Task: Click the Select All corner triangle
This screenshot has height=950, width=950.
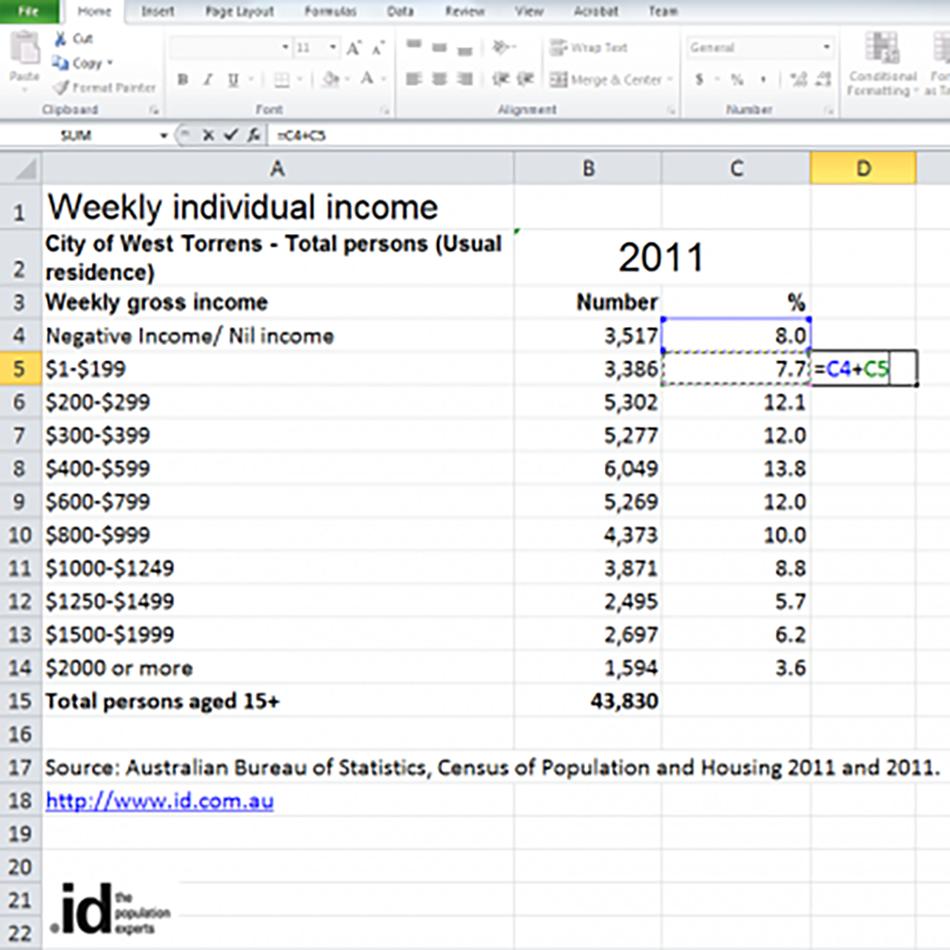Action: click(x=25, y=169)
